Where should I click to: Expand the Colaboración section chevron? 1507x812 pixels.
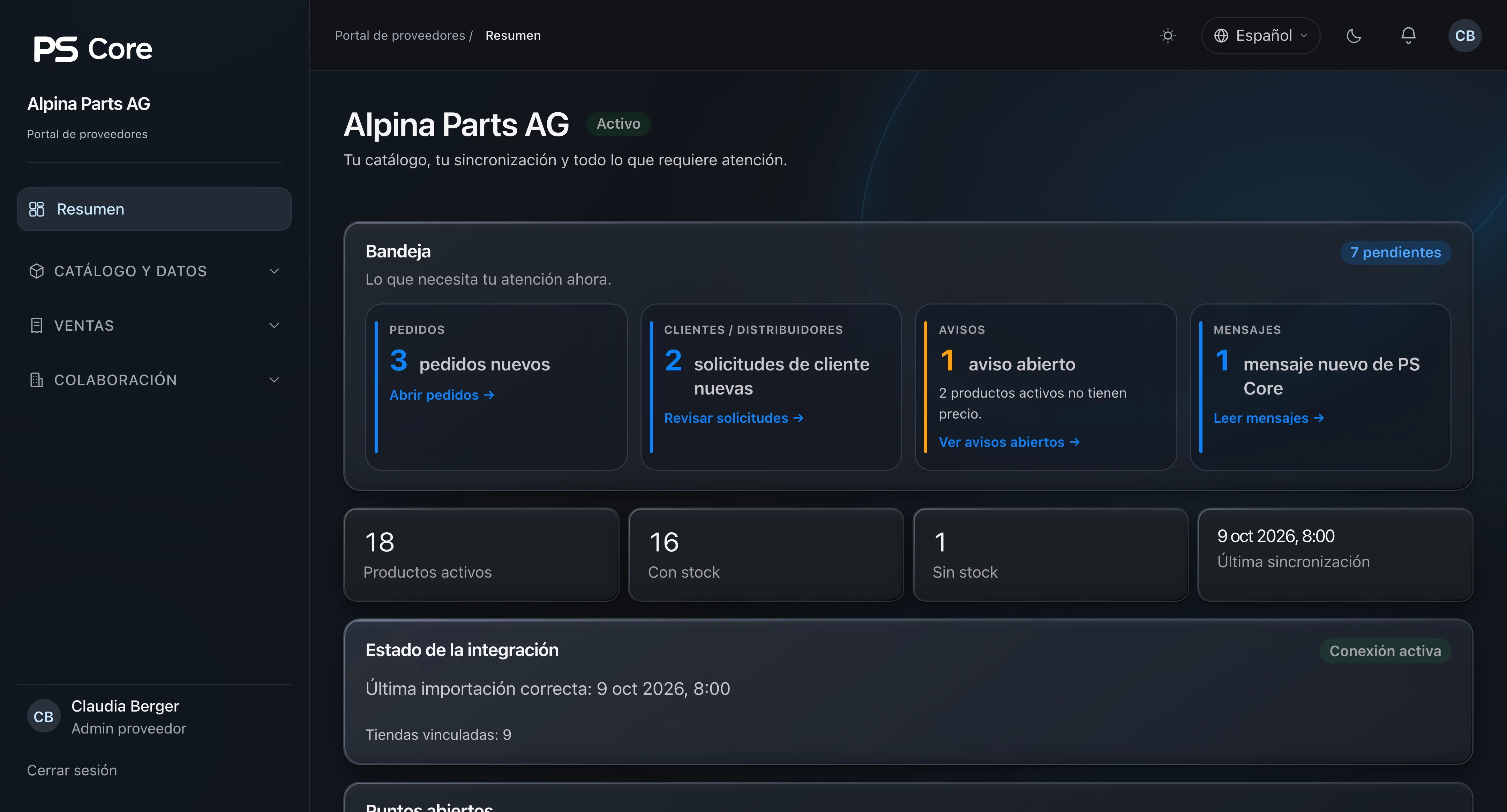click(274, 380)
